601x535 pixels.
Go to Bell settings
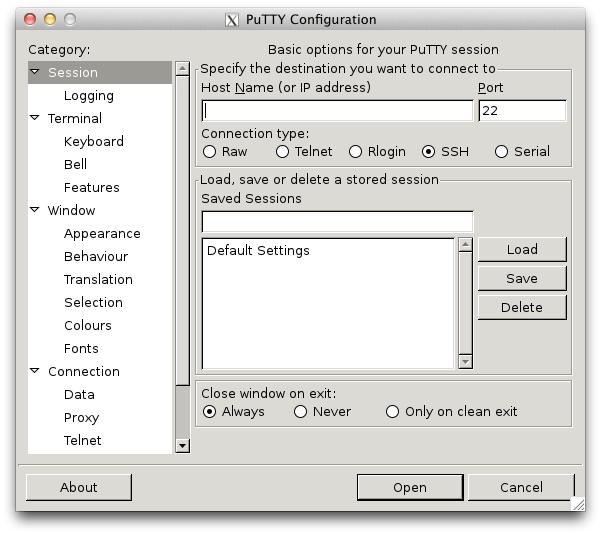(x=76, y=164)
